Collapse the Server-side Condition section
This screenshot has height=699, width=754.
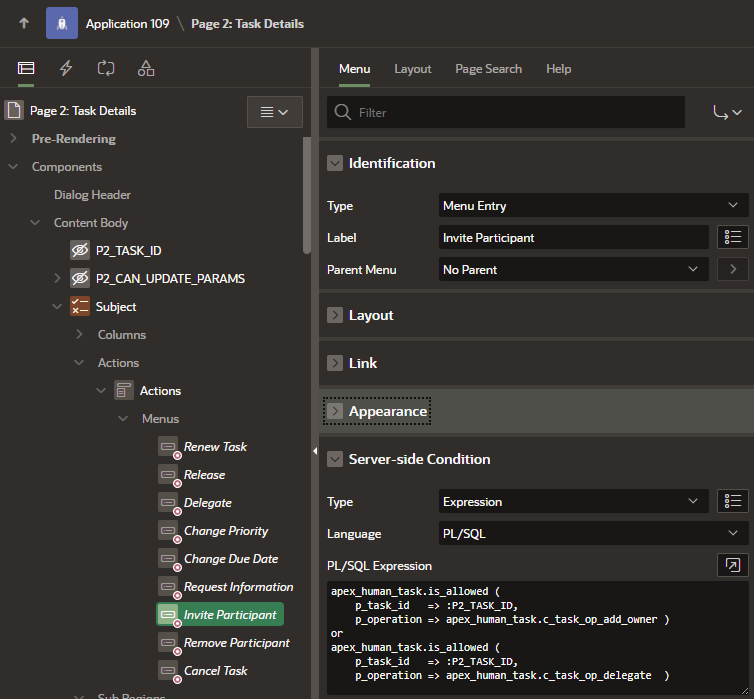[x=335, y=459]
